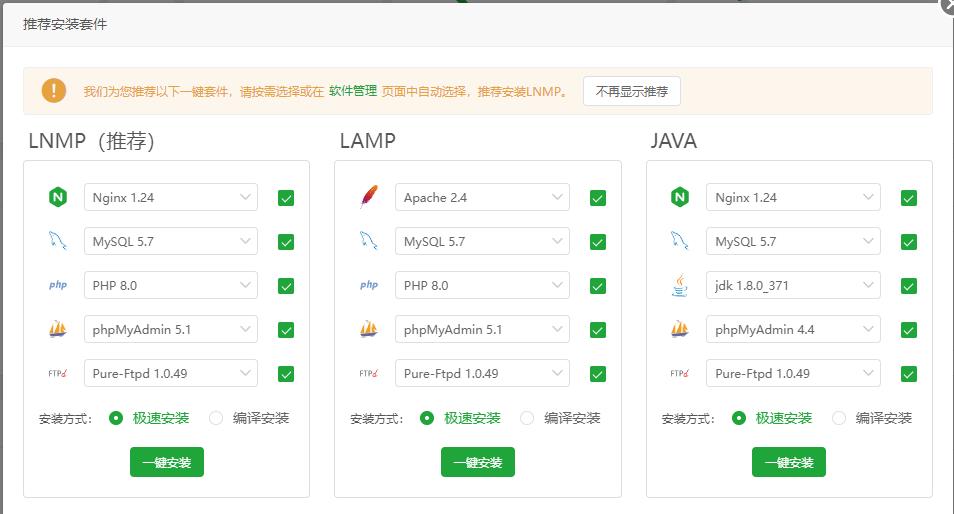Open the jdk 1.8.0_371 version dropdown
Image resolution: width=954 pixels, height=514 pixels.
coord(793,285)
